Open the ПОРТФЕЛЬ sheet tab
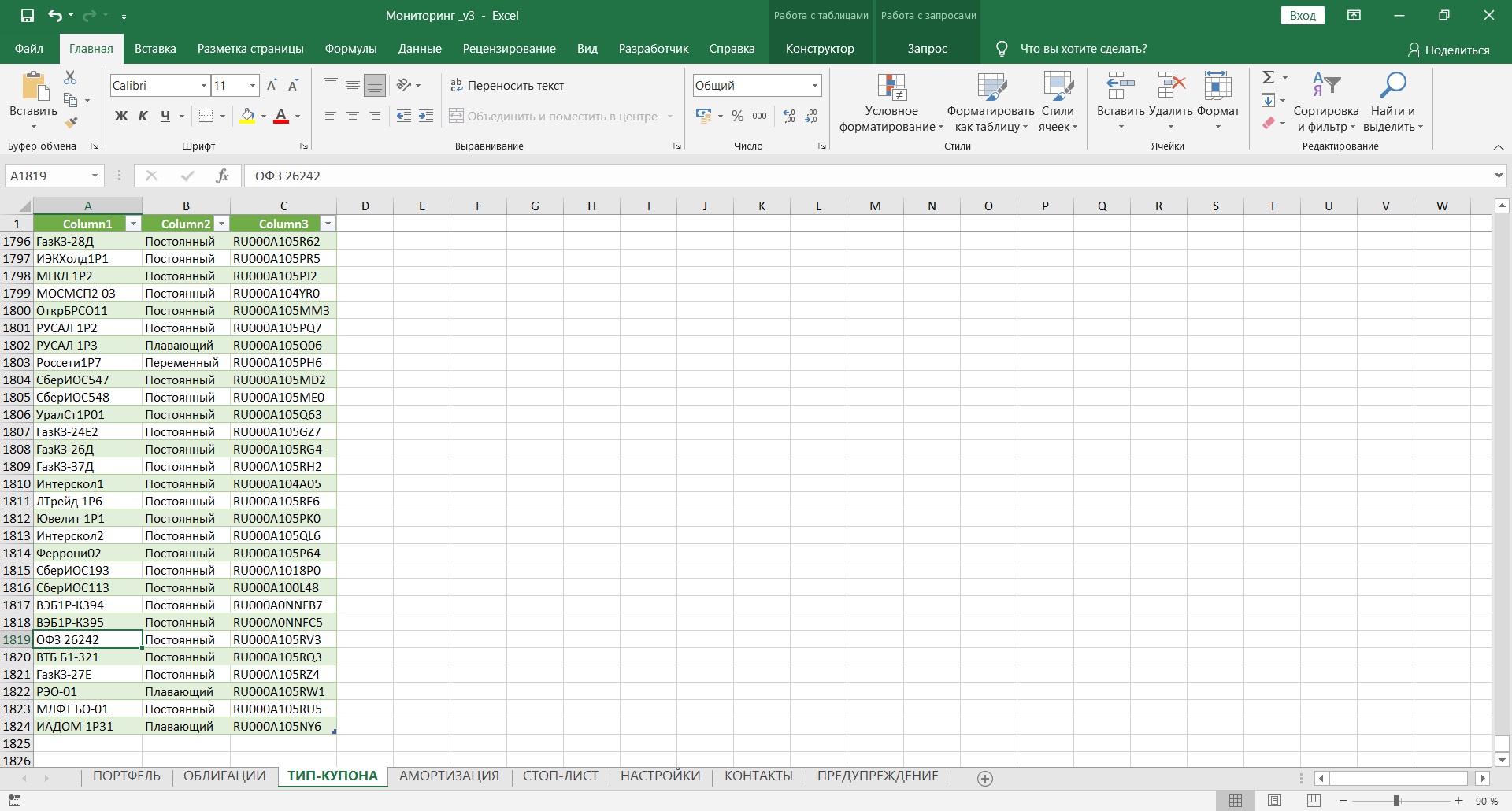1512x811 pixels. pos(127,776)
